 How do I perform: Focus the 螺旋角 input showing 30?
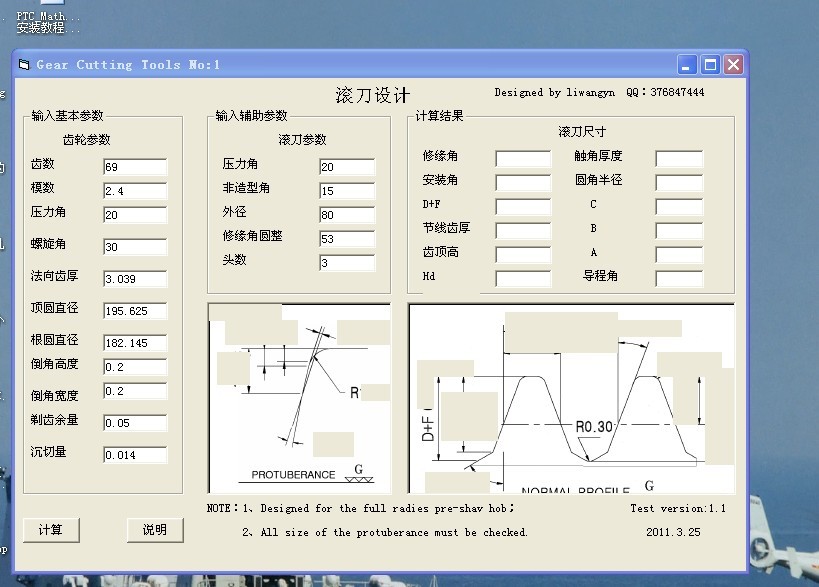135,246
